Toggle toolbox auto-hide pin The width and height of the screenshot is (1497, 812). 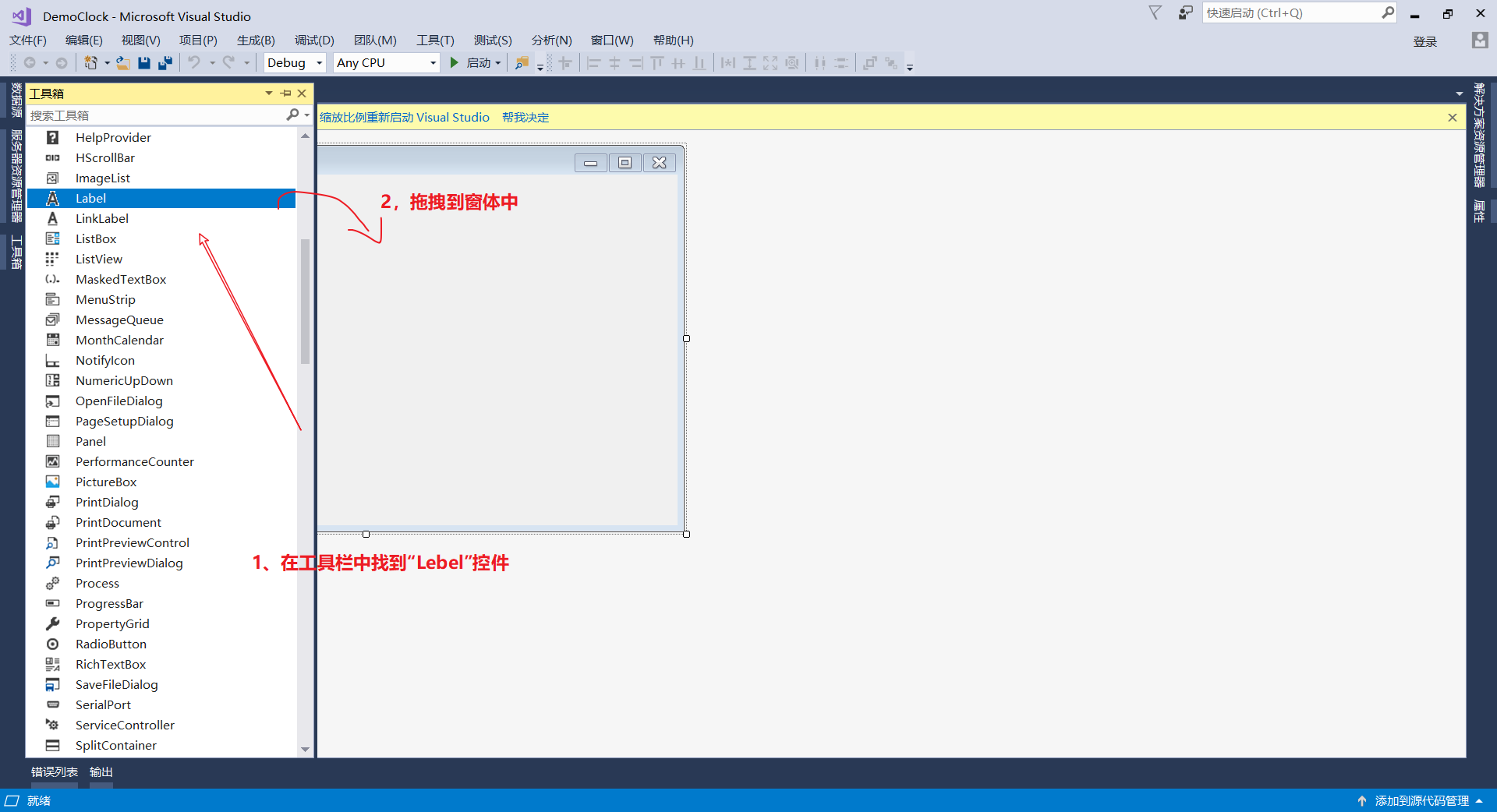pos(286,94)
